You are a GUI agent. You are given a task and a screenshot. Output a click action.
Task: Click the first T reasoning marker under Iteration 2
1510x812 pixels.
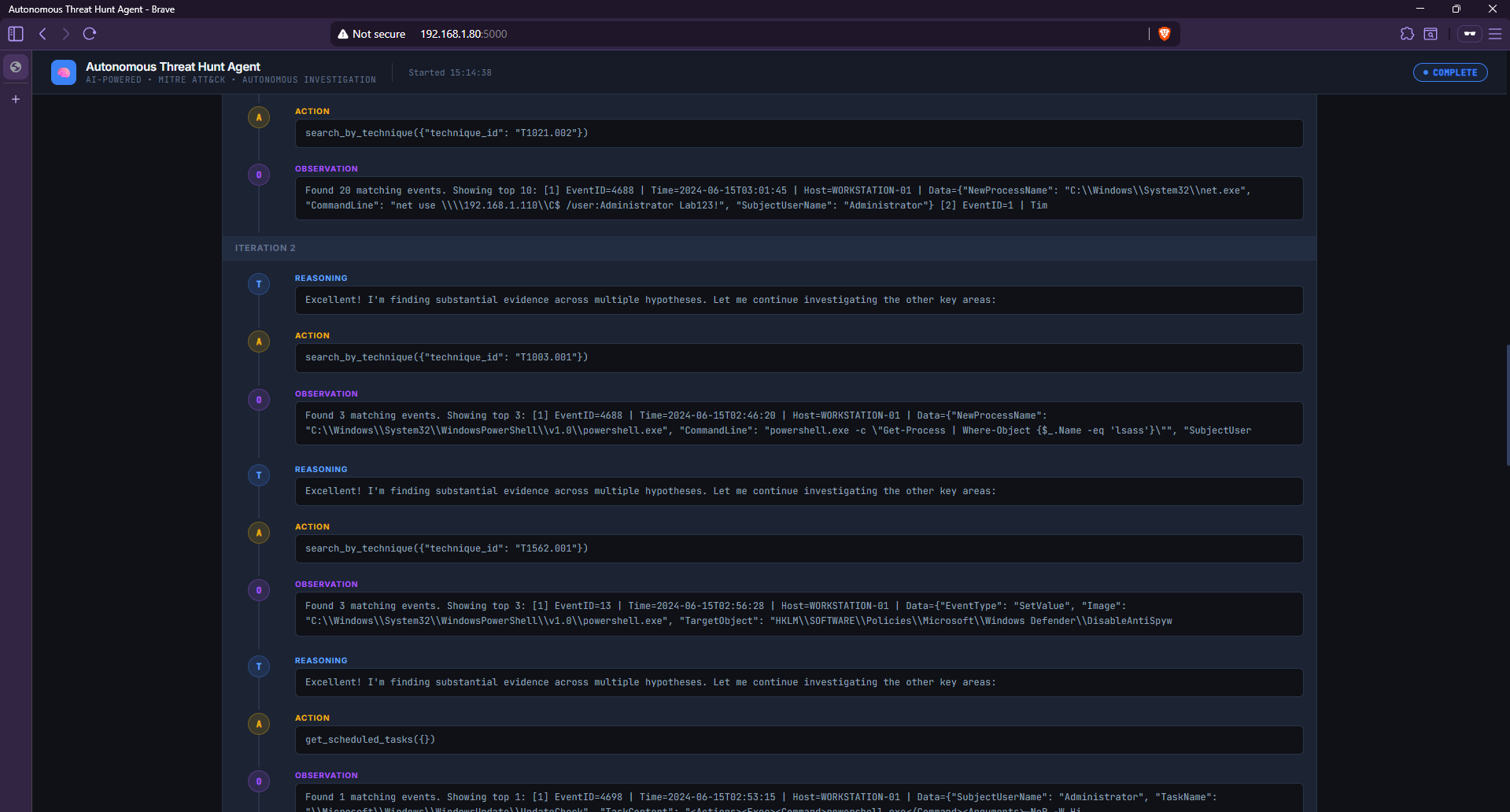click(259, 284)
